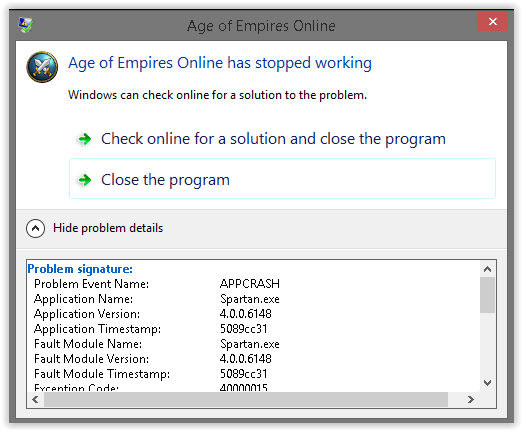Click the APPCRASH event name value
Image resolution: width=522 pixels, height=431 pixels.
[250, 284]
